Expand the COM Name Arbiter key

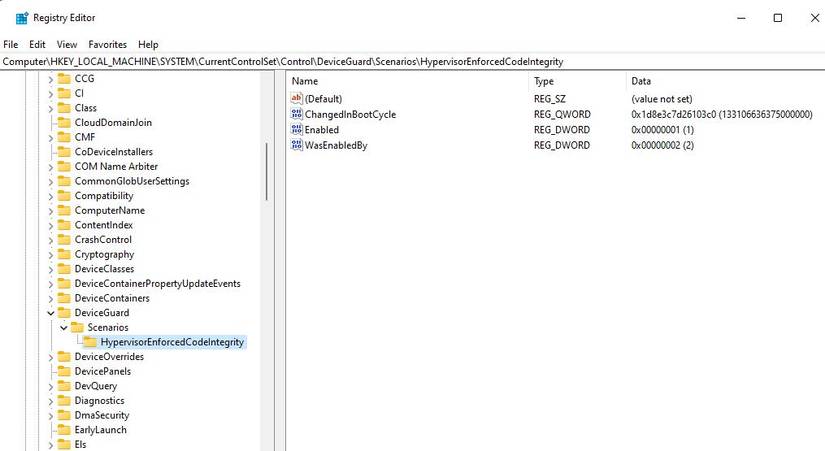(x=51, y=167)
